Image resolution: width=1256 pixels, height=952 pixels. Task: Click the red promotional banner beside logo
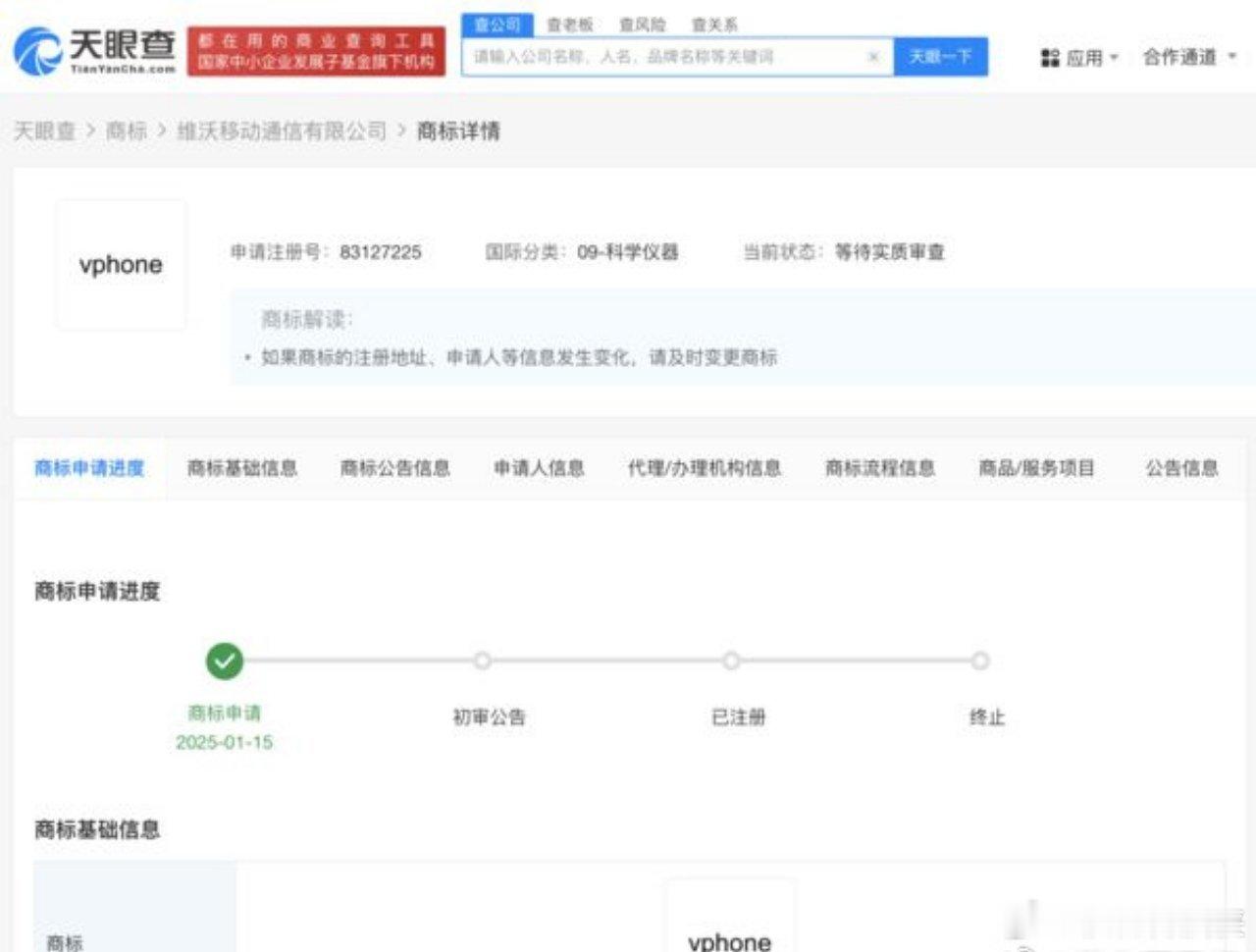point(316,51)
